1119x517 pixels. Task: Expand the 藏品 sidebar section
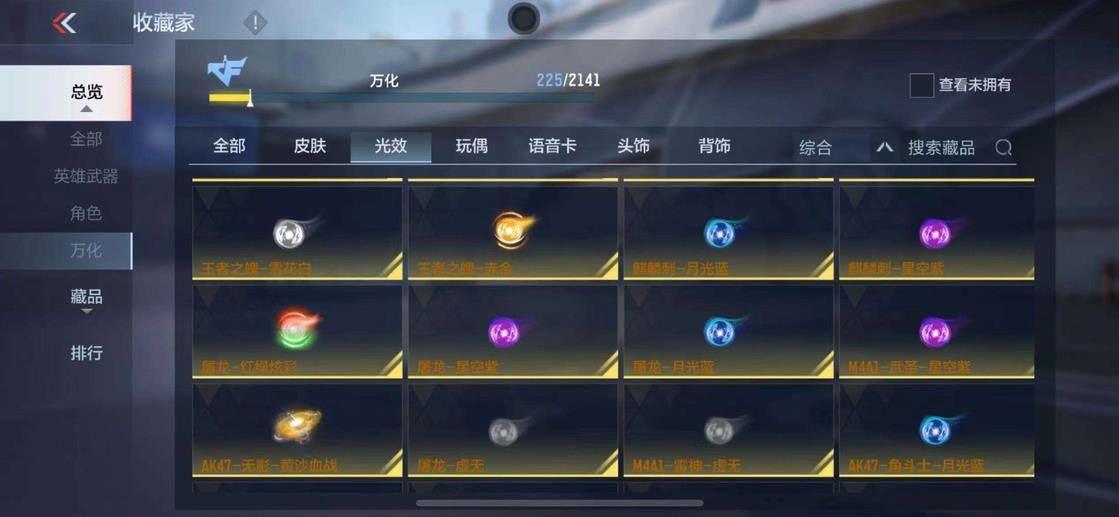tap(86, 301)
